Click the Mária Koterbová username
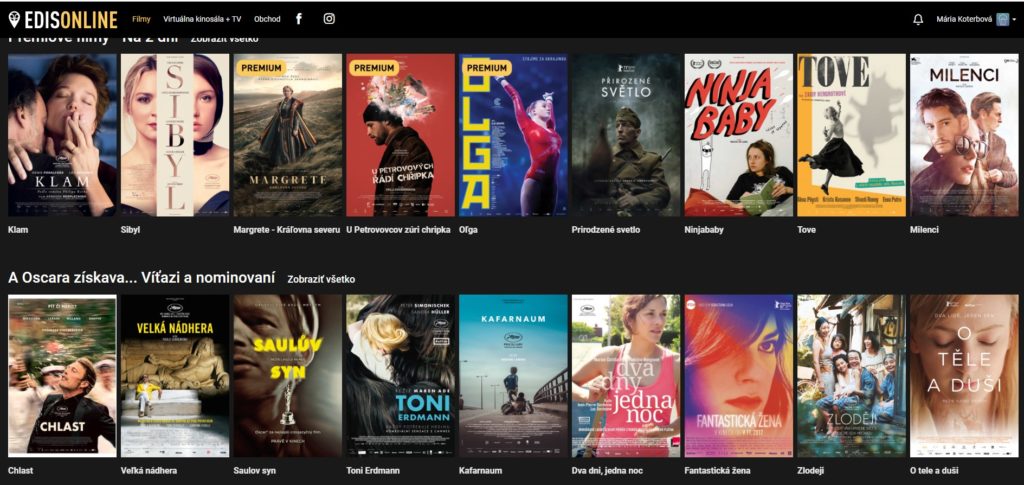This screenshot has height=485, width=1024. 964,20
